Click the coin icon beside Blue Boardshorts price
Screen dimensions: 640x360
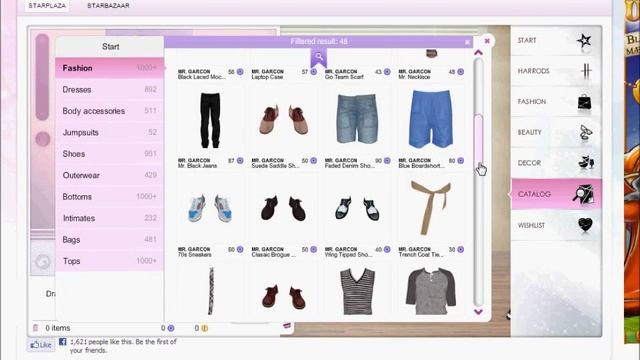460,161
